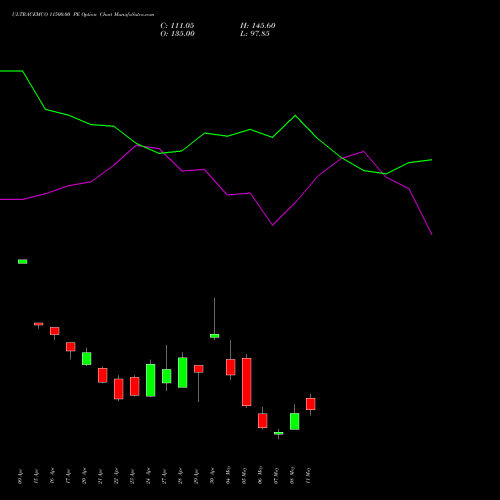Click the 16 Apr date label
The width and height of the screenshot is (500, 500).
(52, 476)
